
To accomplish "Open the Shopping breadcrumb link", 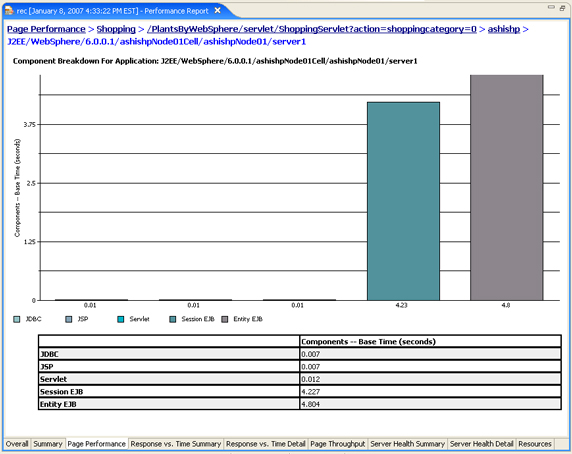I will 116,29.
